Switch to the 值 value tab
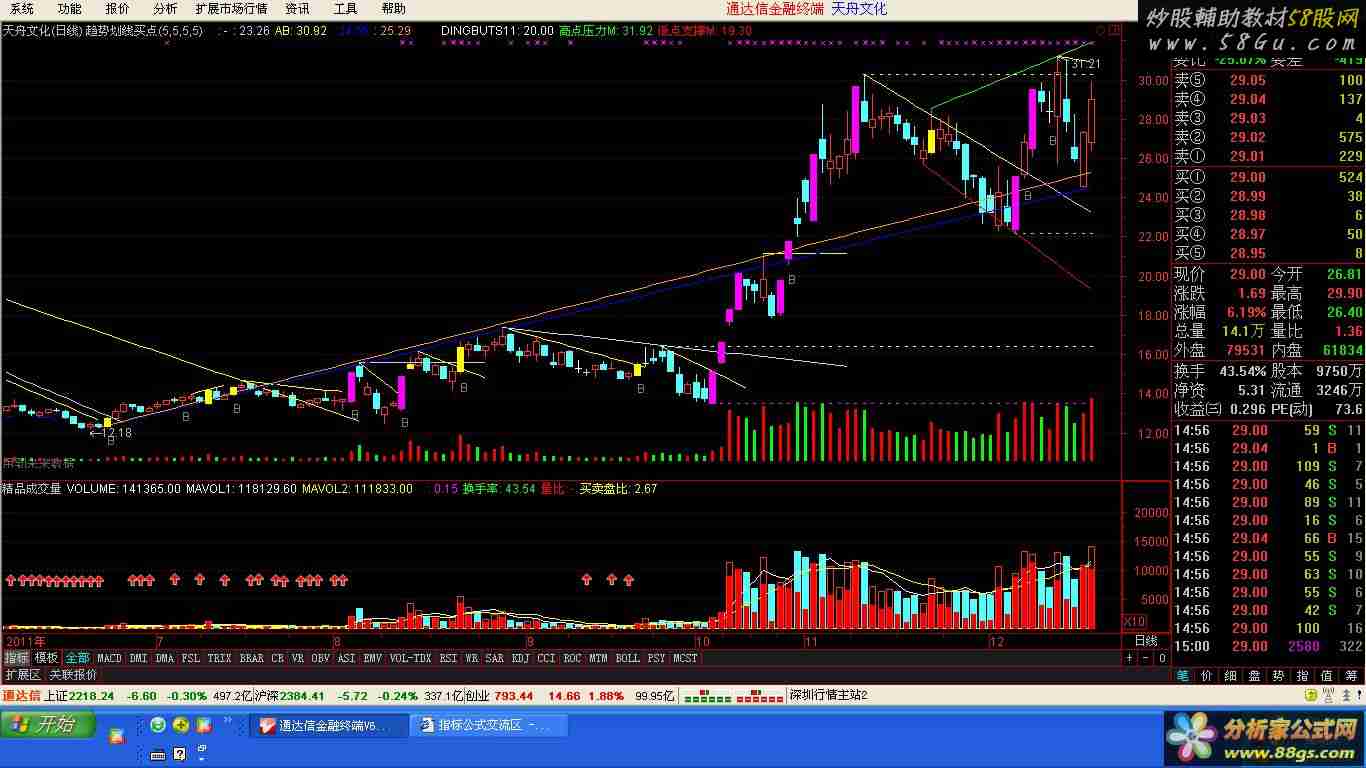1366x768 pixels. tap(1327, 676)
